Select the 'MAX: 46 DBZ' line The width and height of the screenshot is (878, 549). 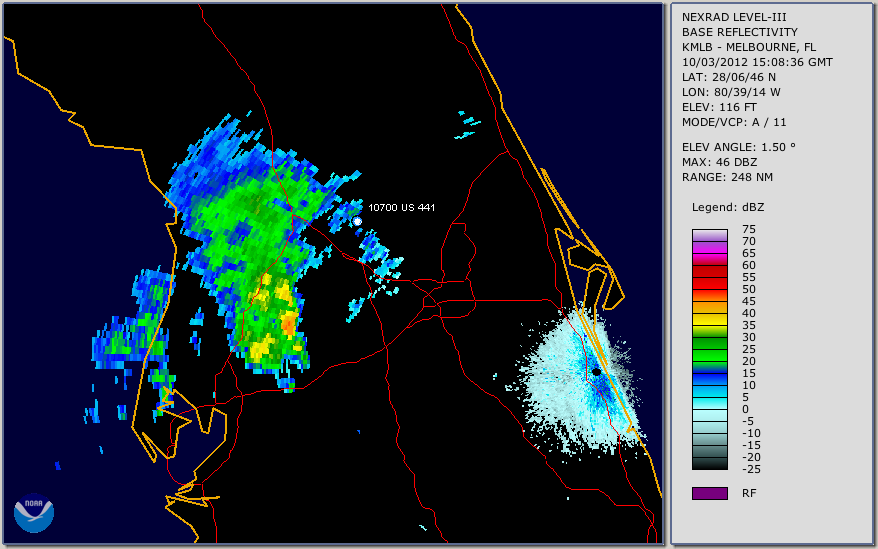(x=720, y=162)
